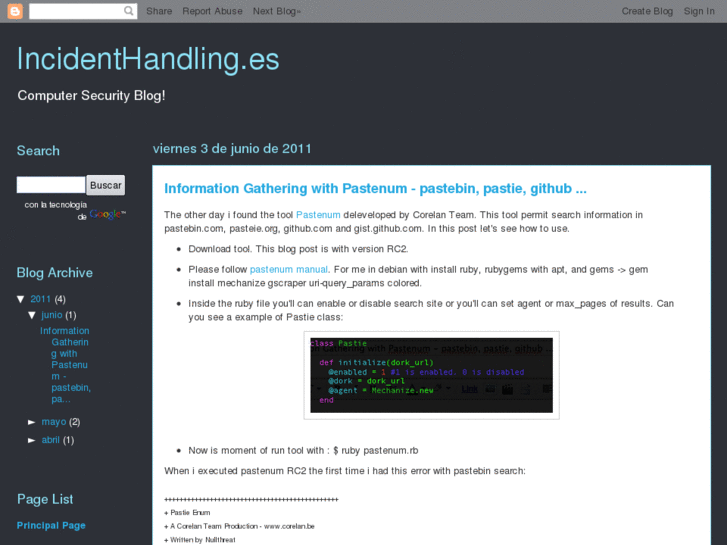
Task: Open archived post Information Gathering with Pastenum
Action: coord(65,365)
